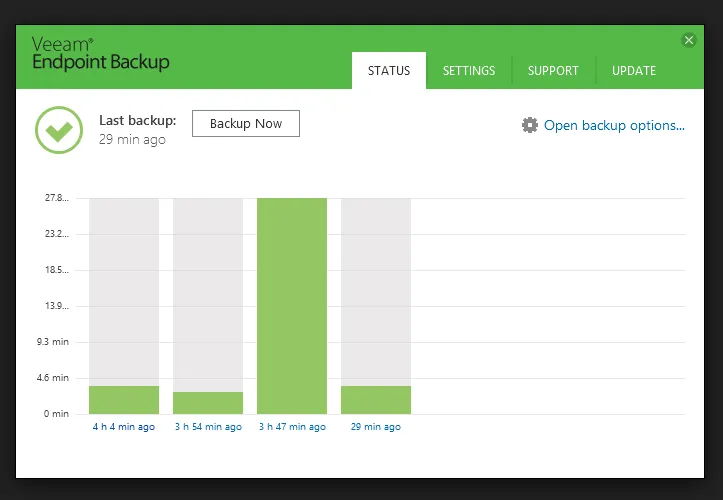Viewport: 723px width, 500px height.
Task: Go to the SUPPORT tab
Action: (x=553, y=71)
